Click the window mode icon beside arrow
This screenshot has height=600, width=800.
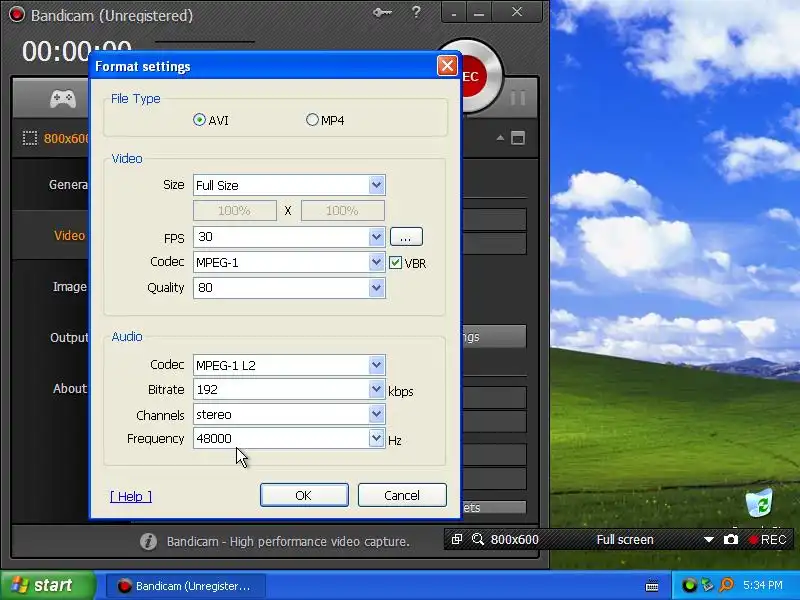pos(518,138)
